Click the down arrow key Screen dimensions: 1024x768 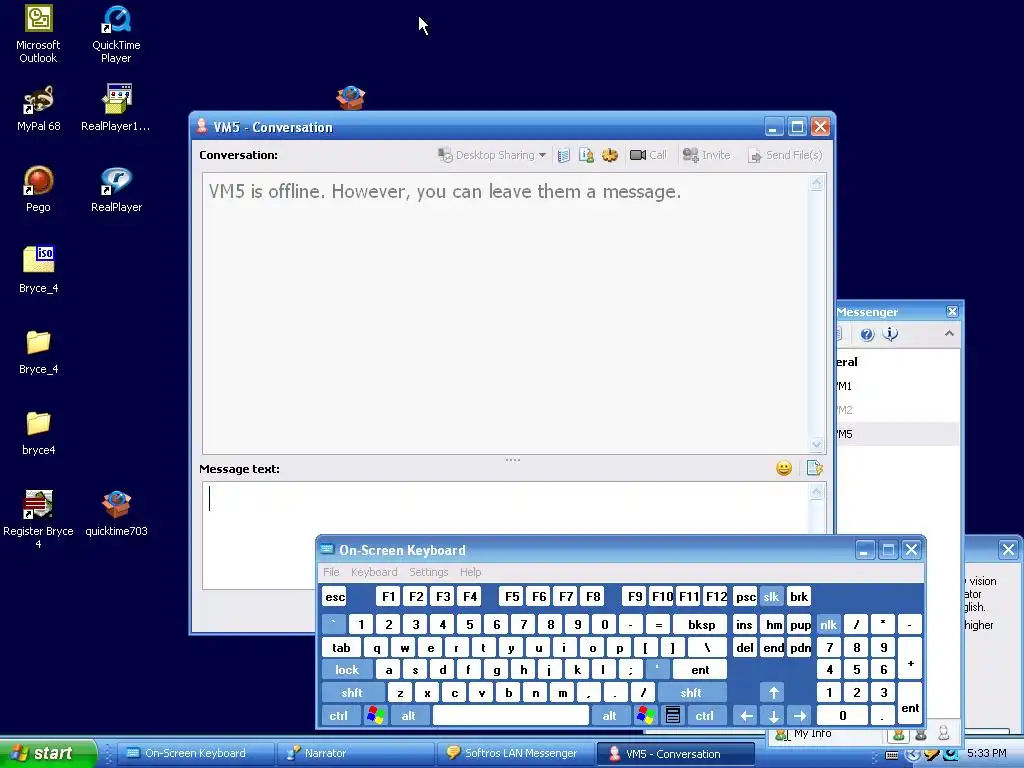(x=773, y=716)
